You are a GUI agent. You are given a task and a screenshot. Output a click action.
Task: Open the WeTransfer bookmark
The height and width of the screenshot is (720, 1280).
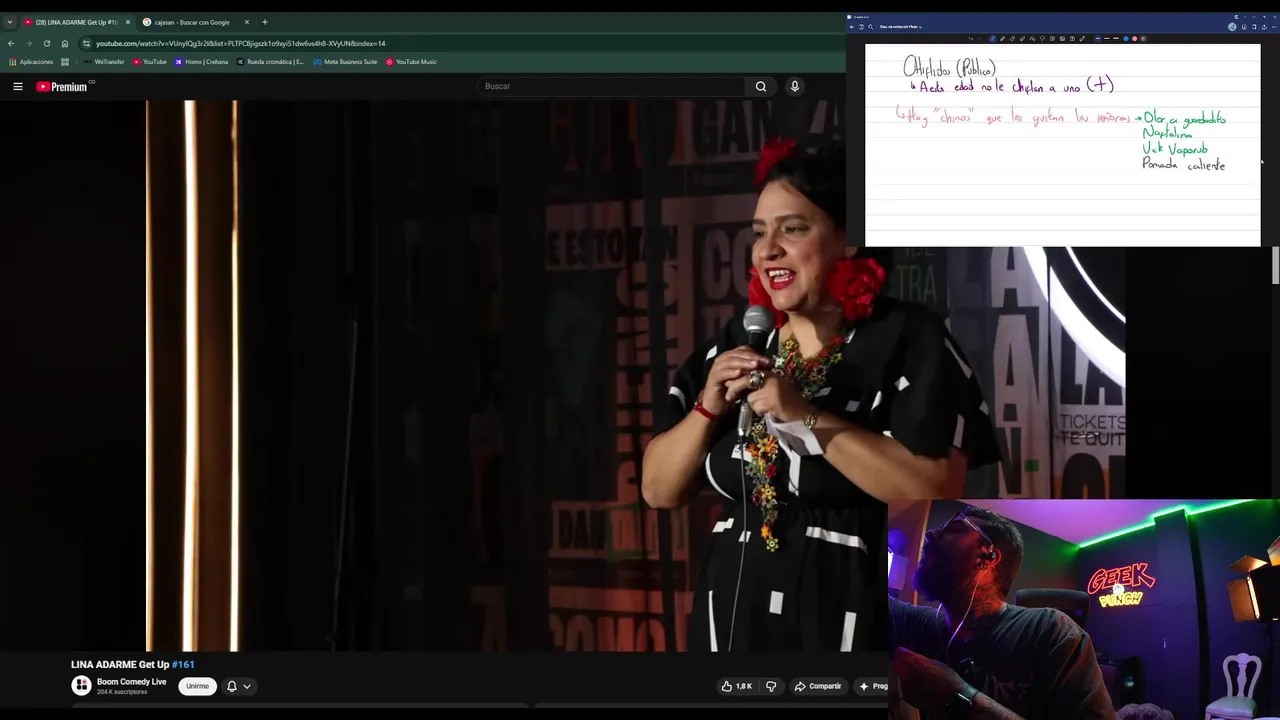(104, 62)
